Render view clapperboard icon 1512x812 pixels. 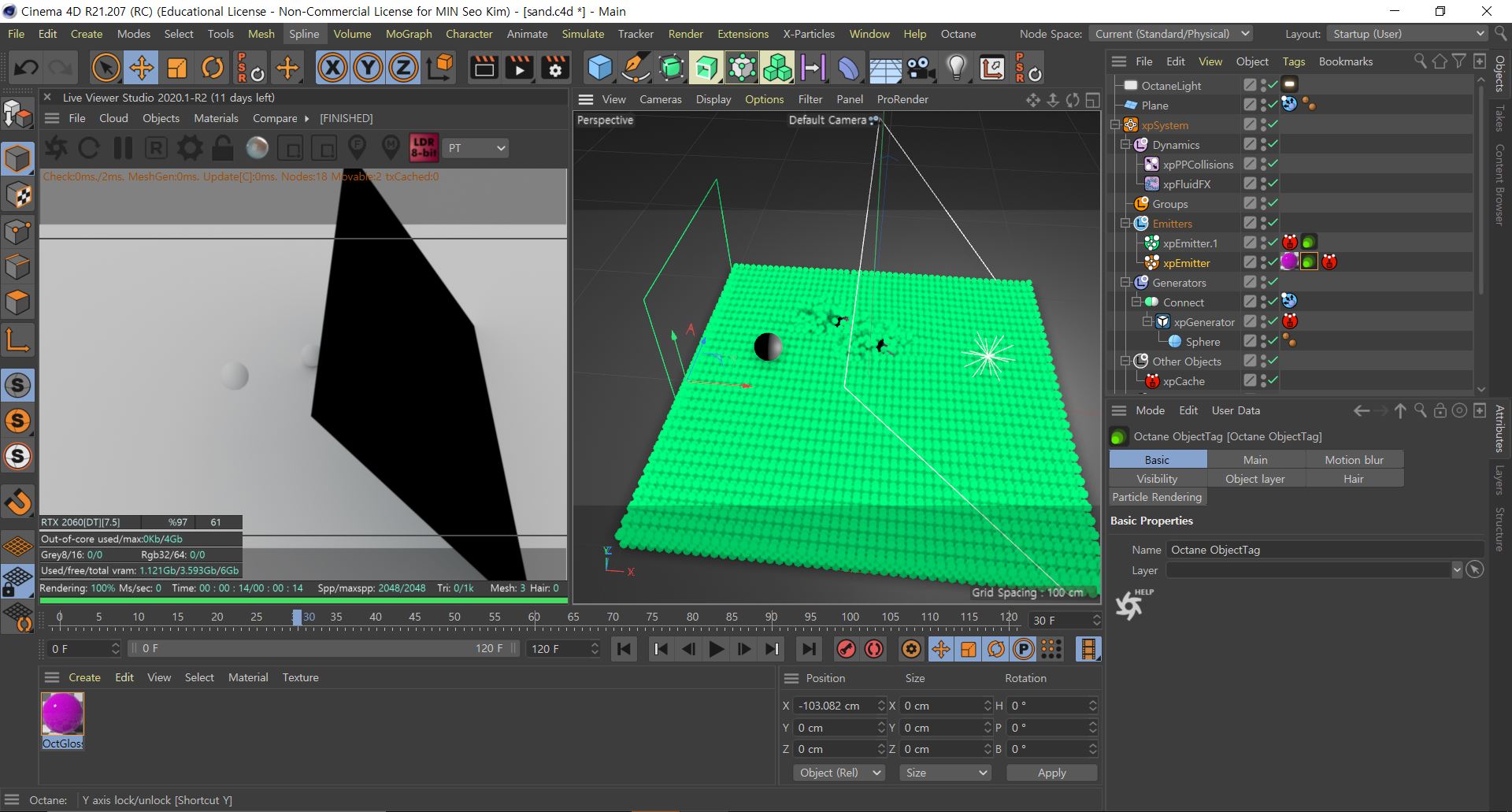tap(484, 68)
